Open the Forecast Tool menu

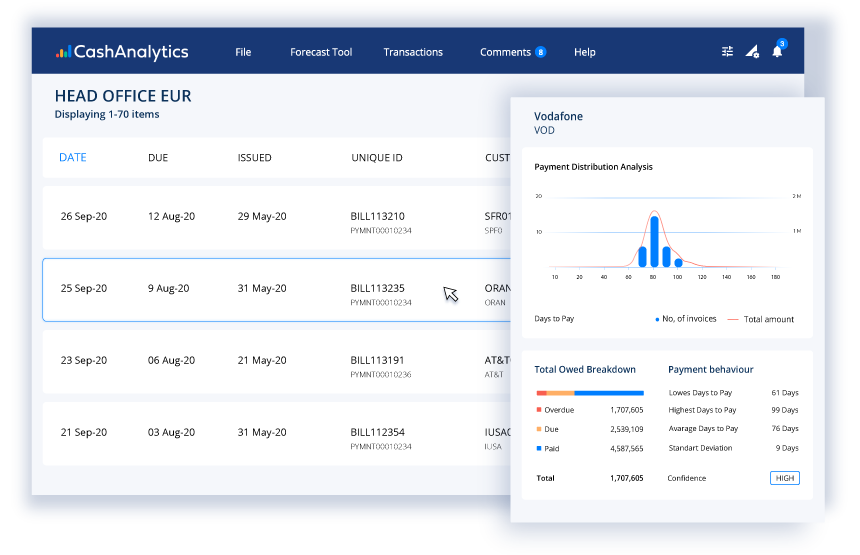click(x=321, y=52)
